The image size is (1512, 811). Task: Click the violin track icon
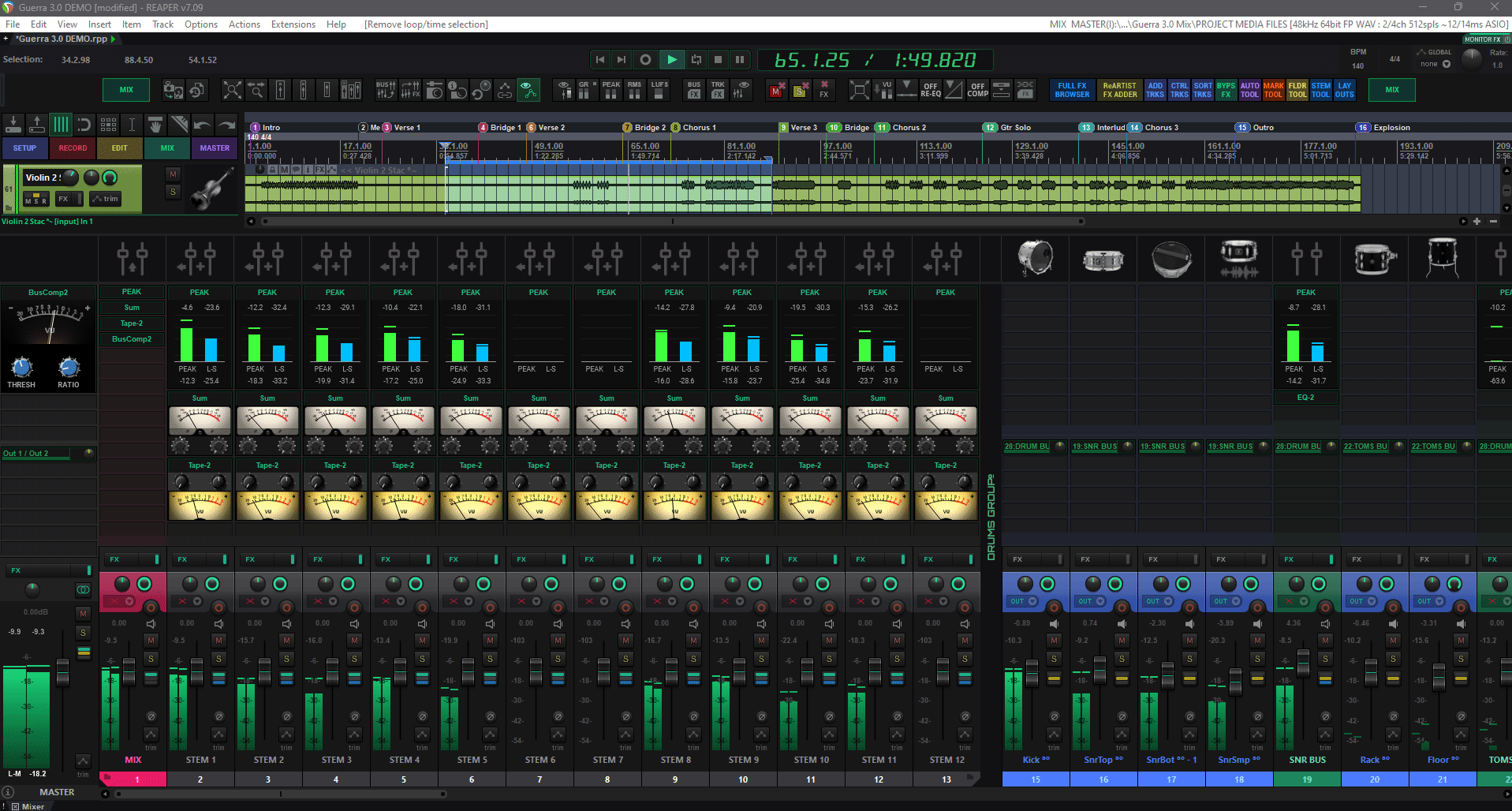click(211, 190)
